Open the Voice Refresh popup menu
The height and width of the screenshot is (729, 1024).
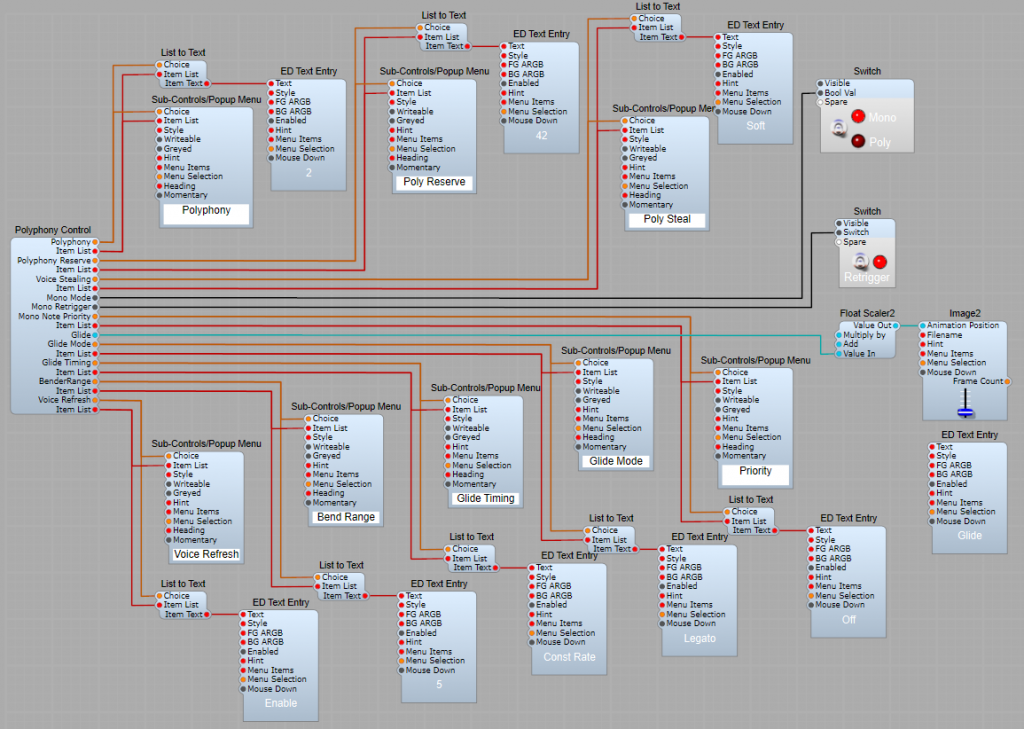click(205, 554)
